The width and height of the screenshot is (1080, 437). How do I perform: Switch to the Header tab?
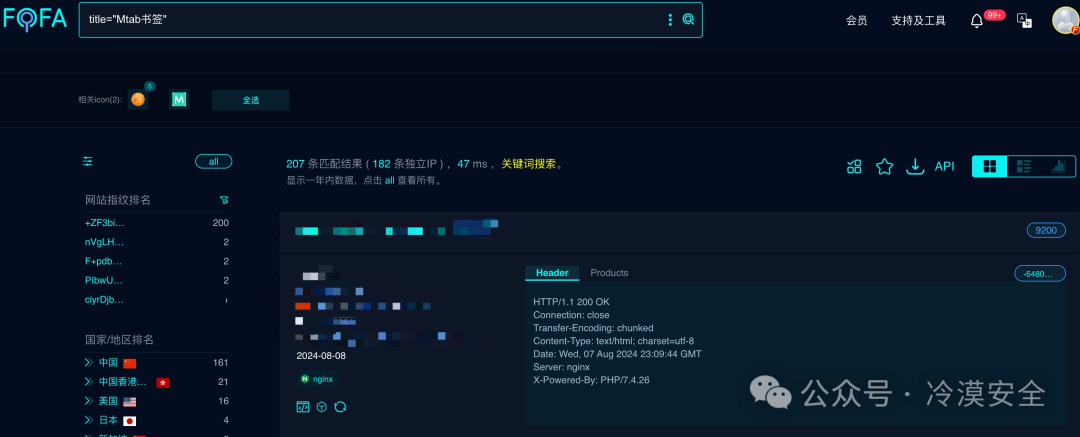[x=552, y=273]
